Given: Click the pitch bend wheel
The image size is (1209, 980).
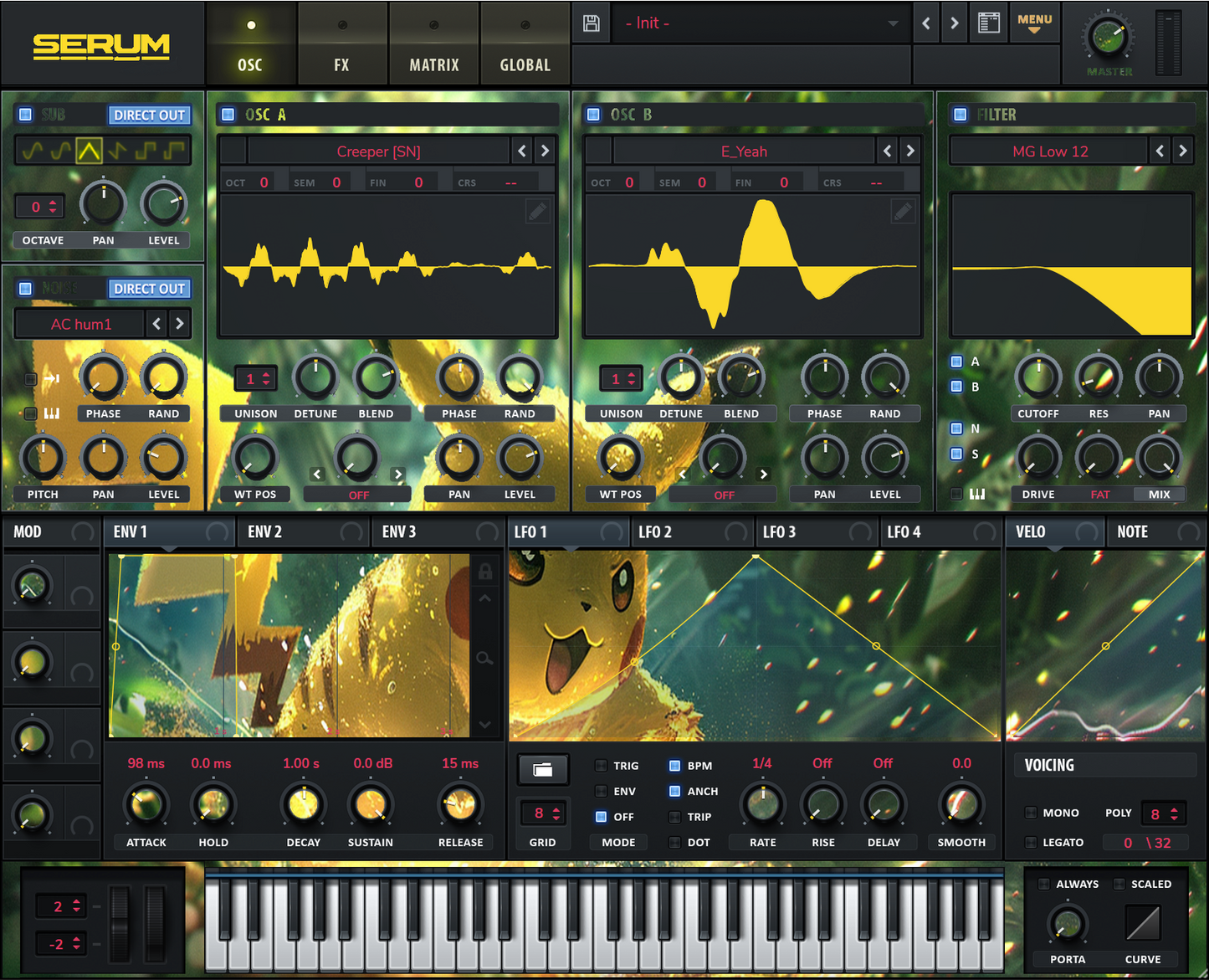Looking at the screenshot, I should 120,924.
